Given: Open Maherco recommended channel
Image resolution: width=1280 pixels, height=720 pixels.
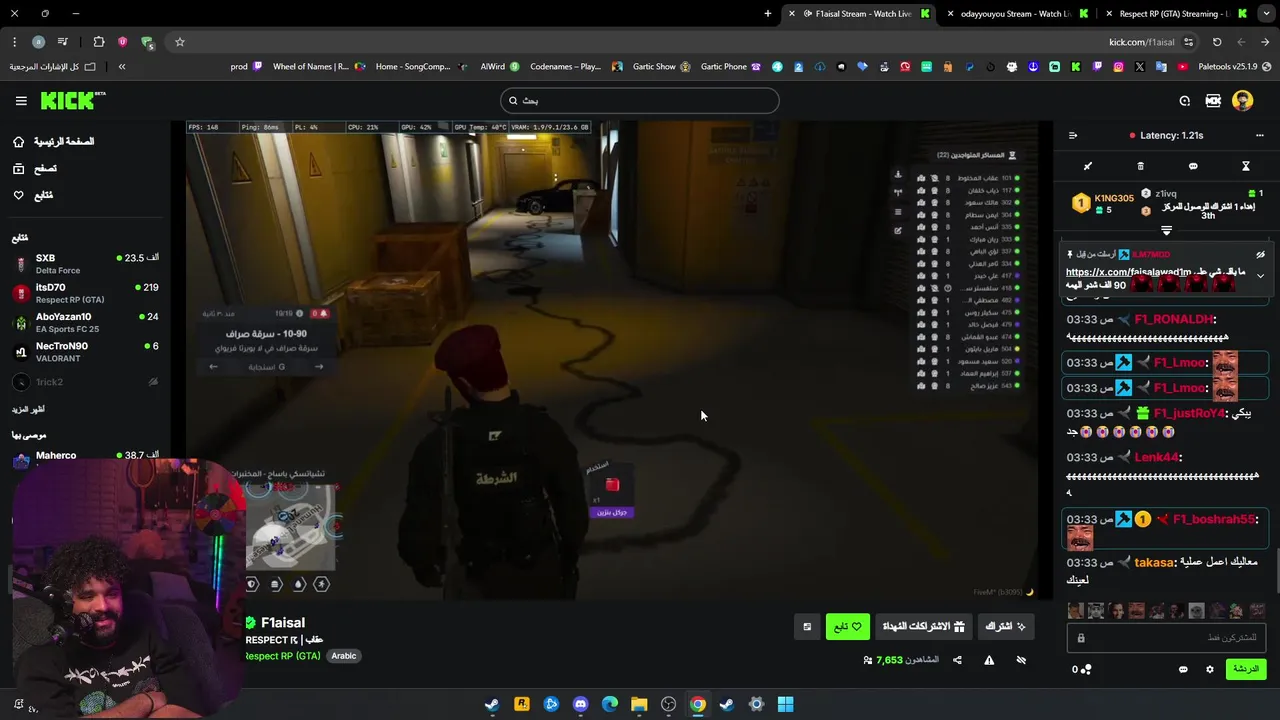Looking at the screenshot, I should point(86,457).
